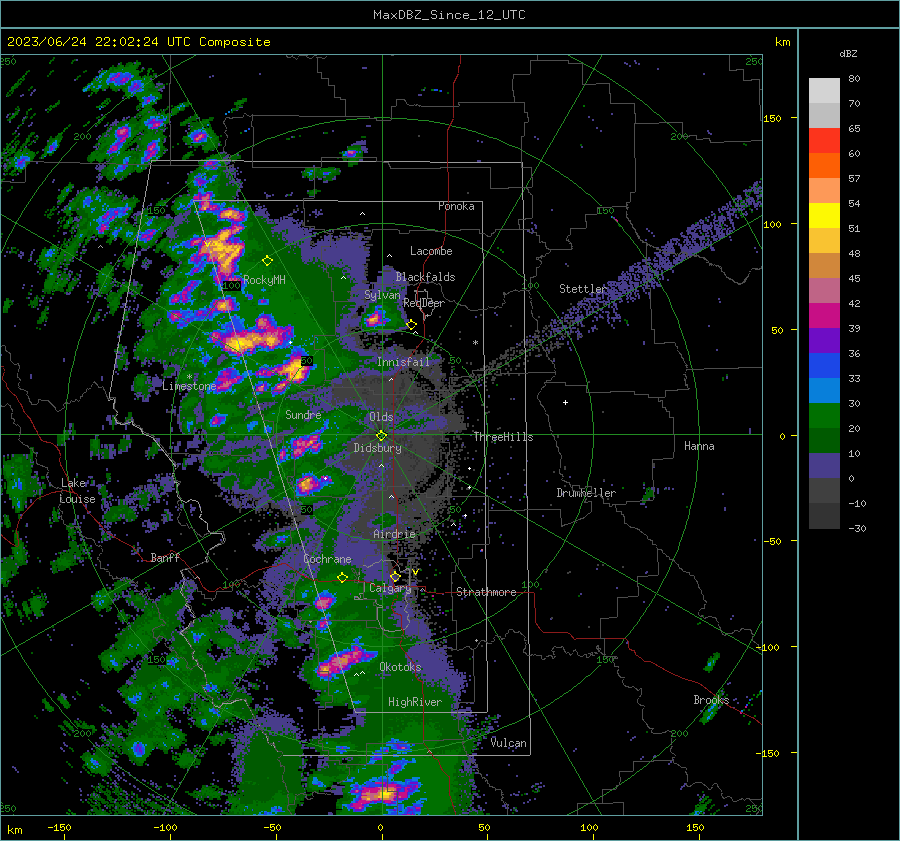Viewport: 900px width, 841px height.
Task: Click the bright yellow swatch between 51 and 54
Action: [x=824, y=215]
